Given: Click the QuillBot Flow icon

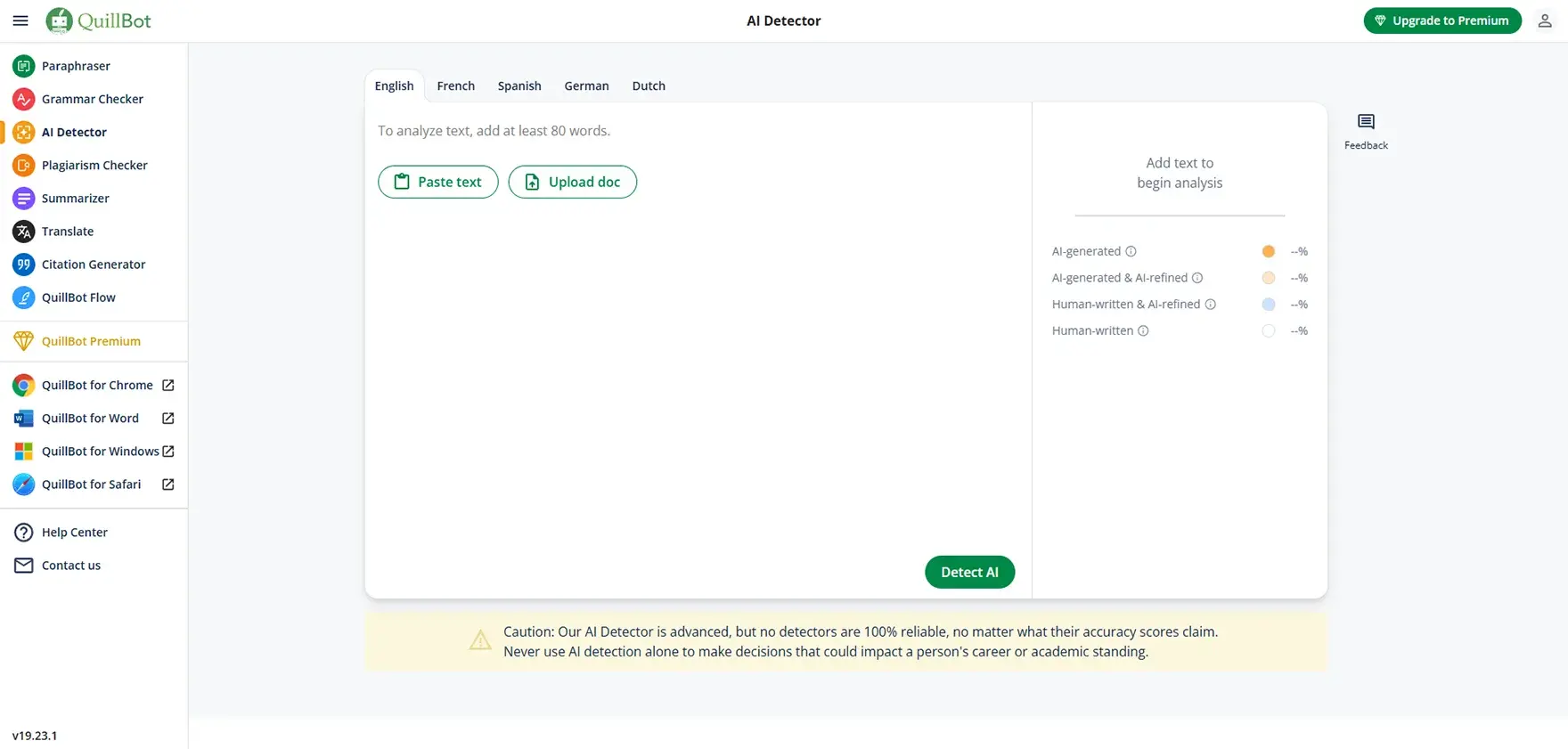Looking at the screenshot, I should 24,297.
